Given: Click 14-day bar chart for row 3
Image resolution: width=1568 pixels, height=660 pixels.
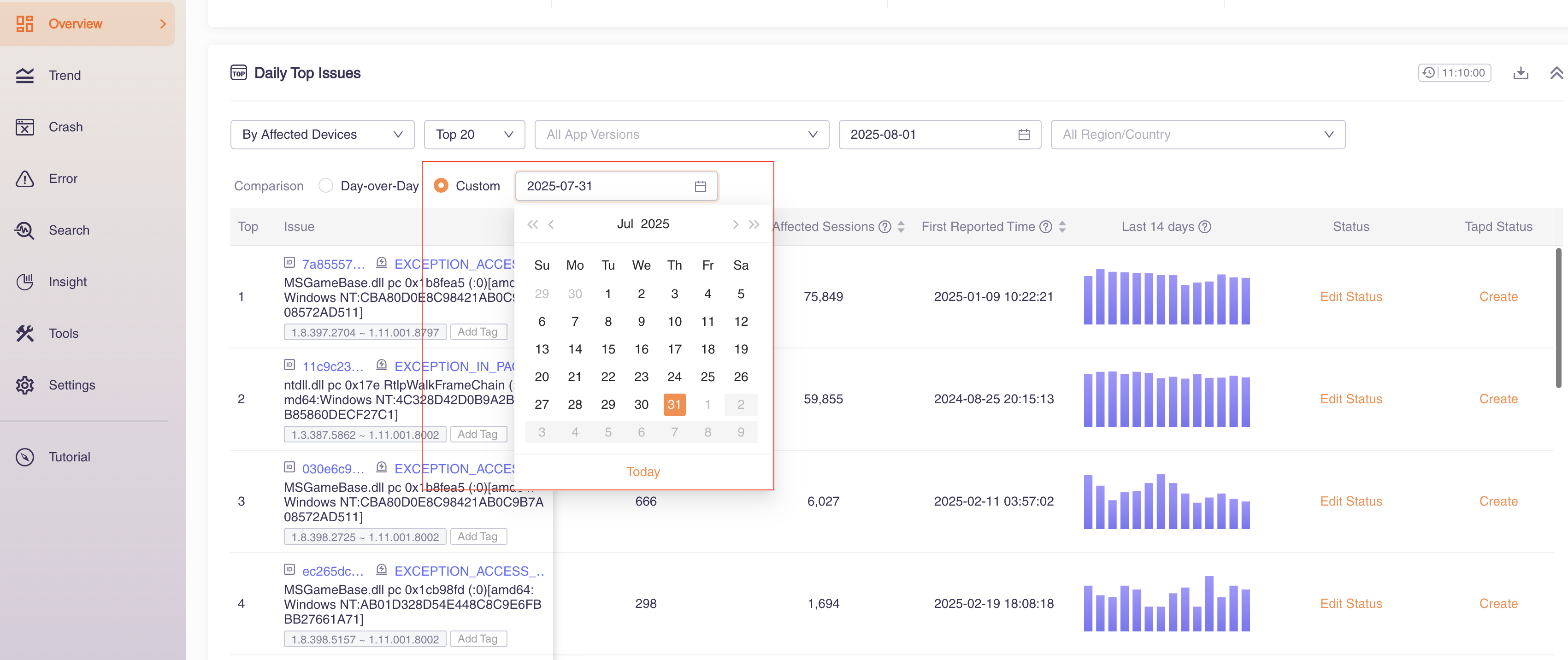Looking at the screenshot, I should tap(1166, 501).
